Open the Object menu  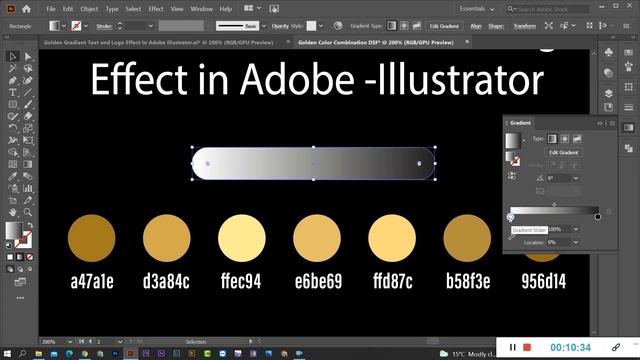pos(89,9)
